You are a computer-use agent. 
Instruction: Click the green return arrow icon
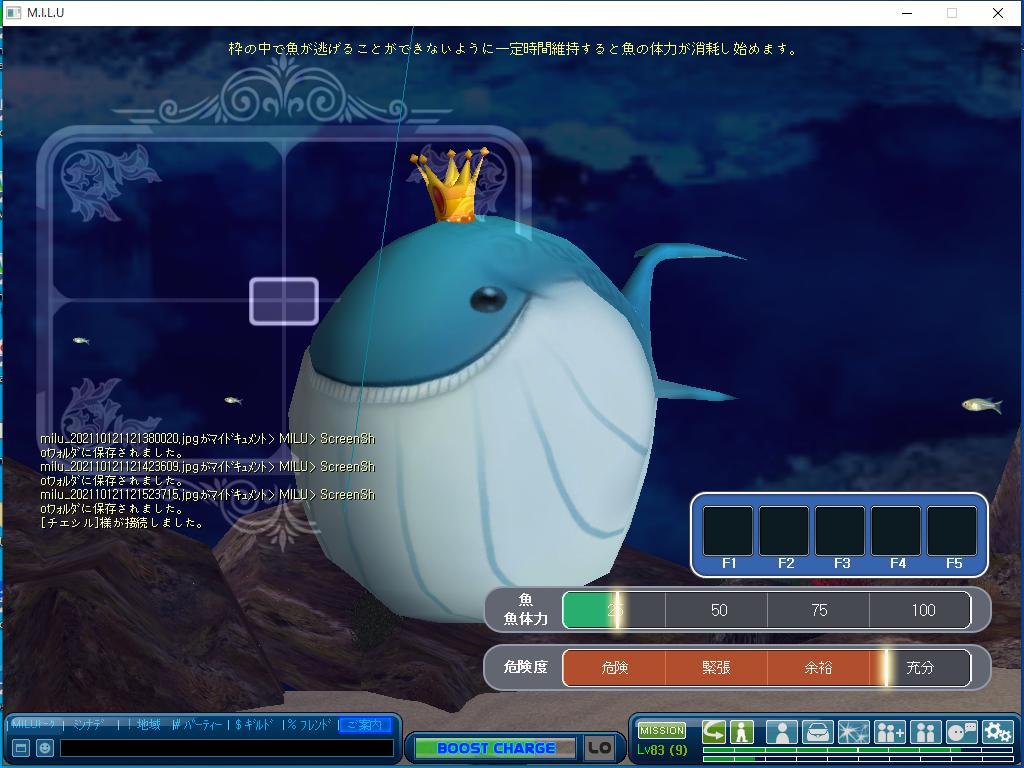coord(714,732)
